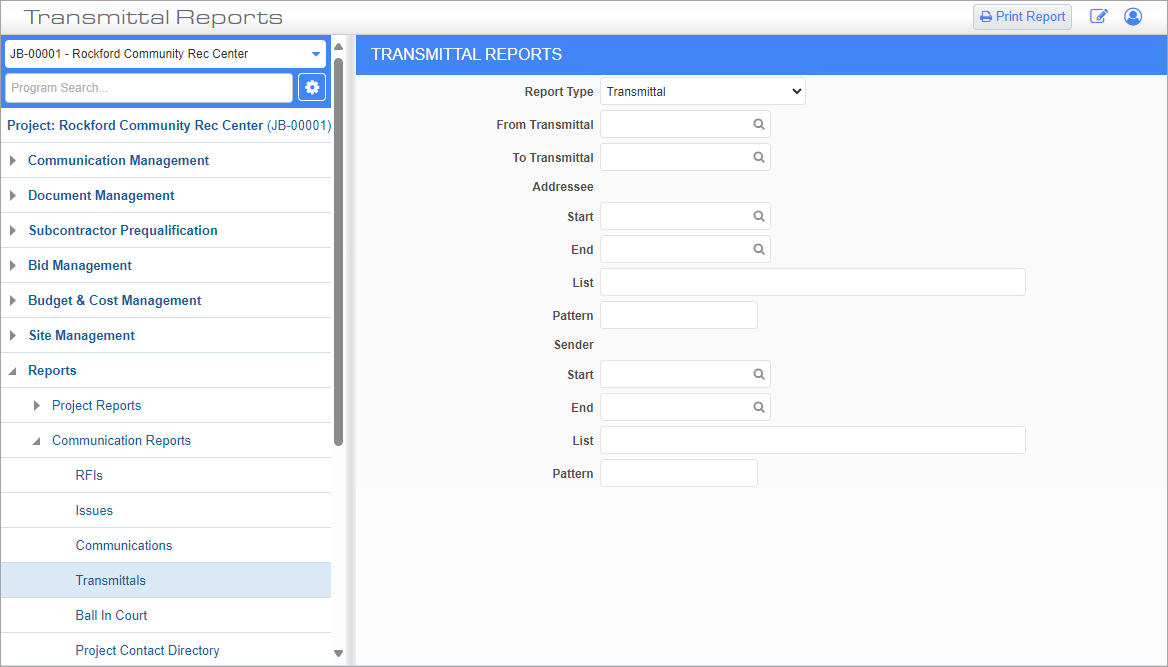Open the user profile icon
Image resolution: width=1168 pixels, height=667 pixels.
tap(1132, 16)
